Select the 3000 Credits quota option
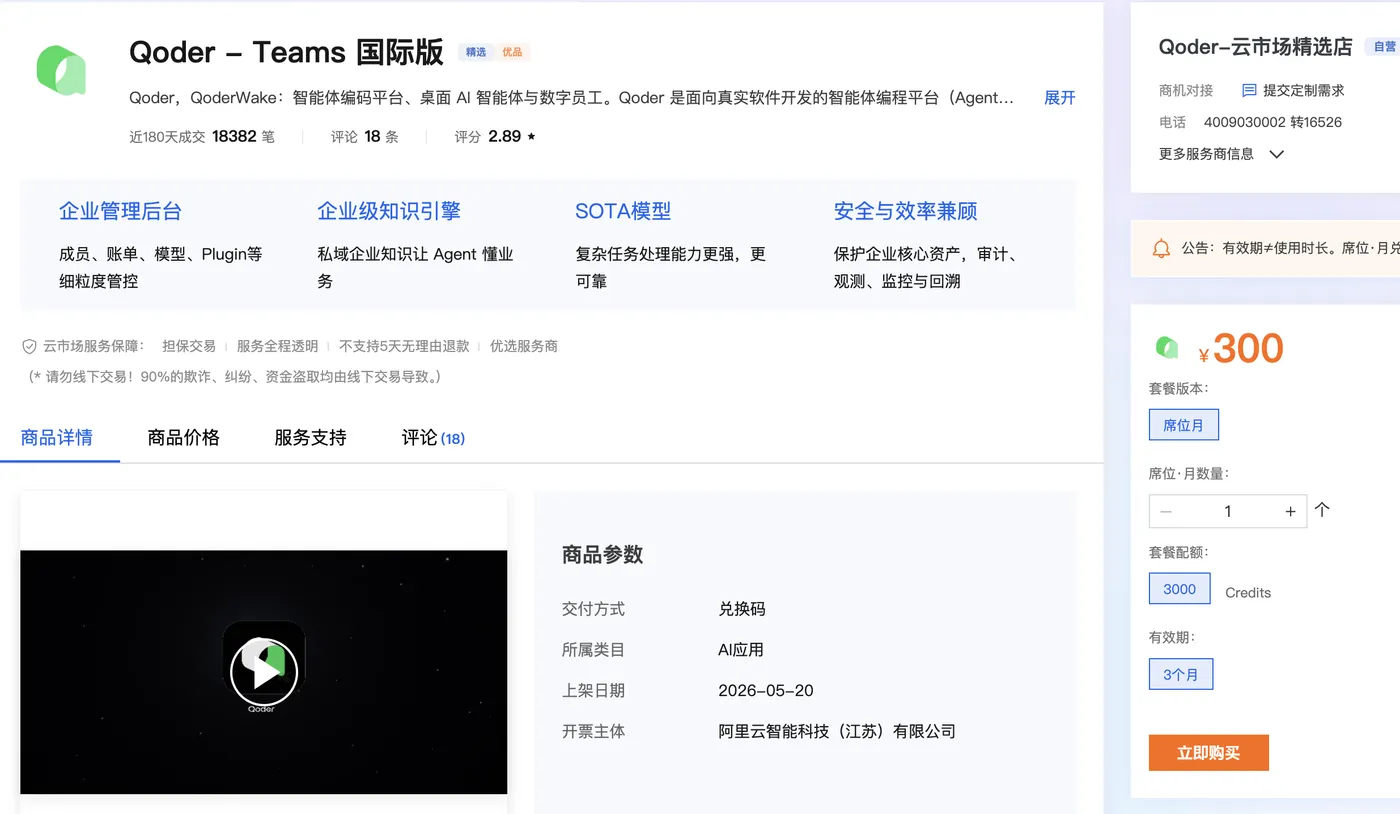The image size is (1400, 814). tap(1180, 589)
